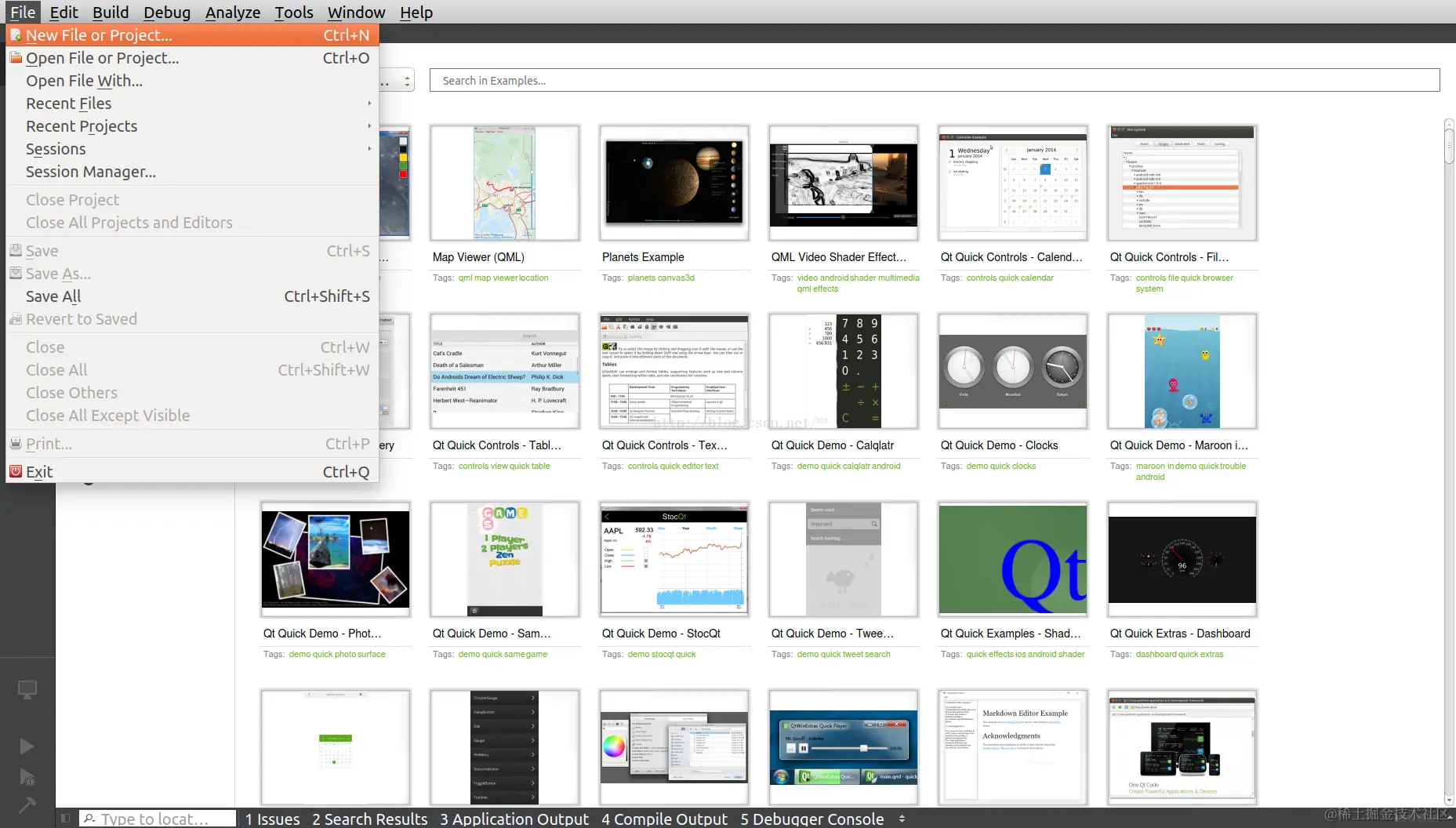
Task: Open the Build menu
Action: pos(111,13)
